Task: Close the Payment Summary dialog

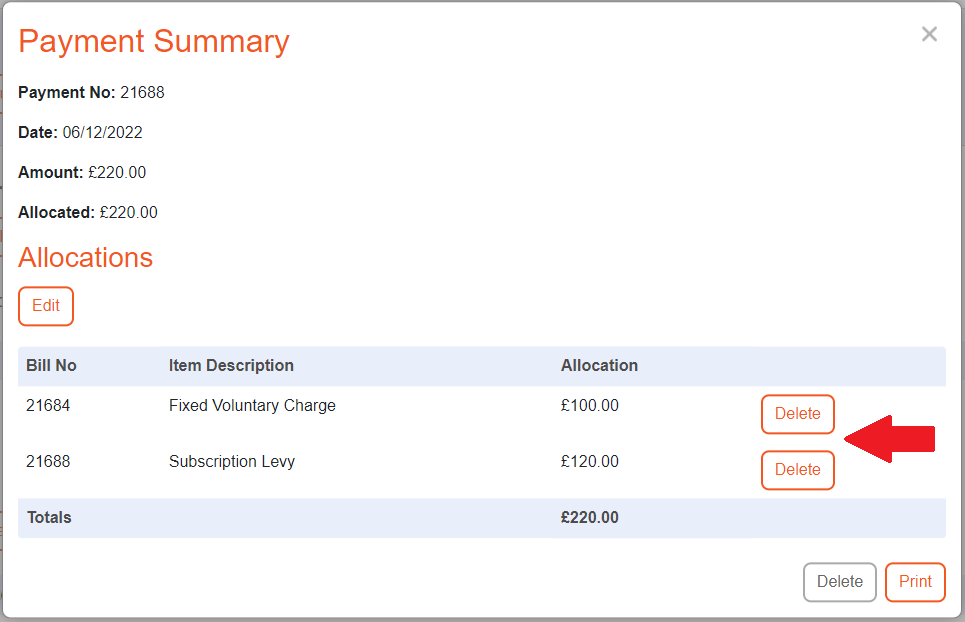Action: click(x=929, y=33)
